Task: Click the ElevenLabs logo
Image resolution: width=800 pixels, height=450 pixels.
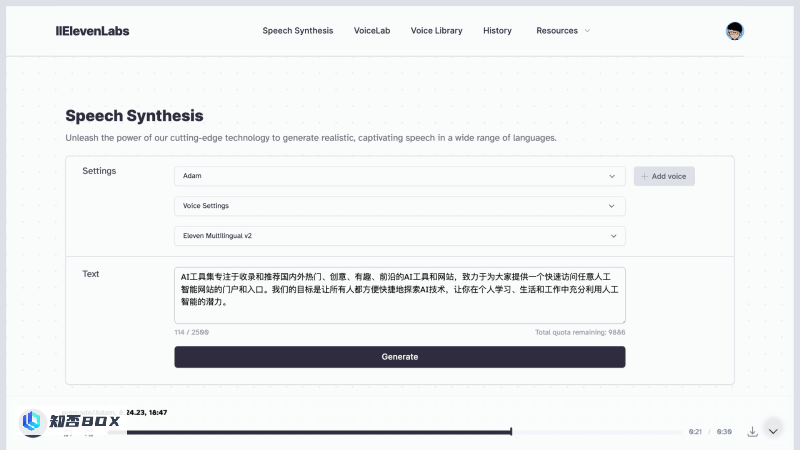Action: click(92, 31)
